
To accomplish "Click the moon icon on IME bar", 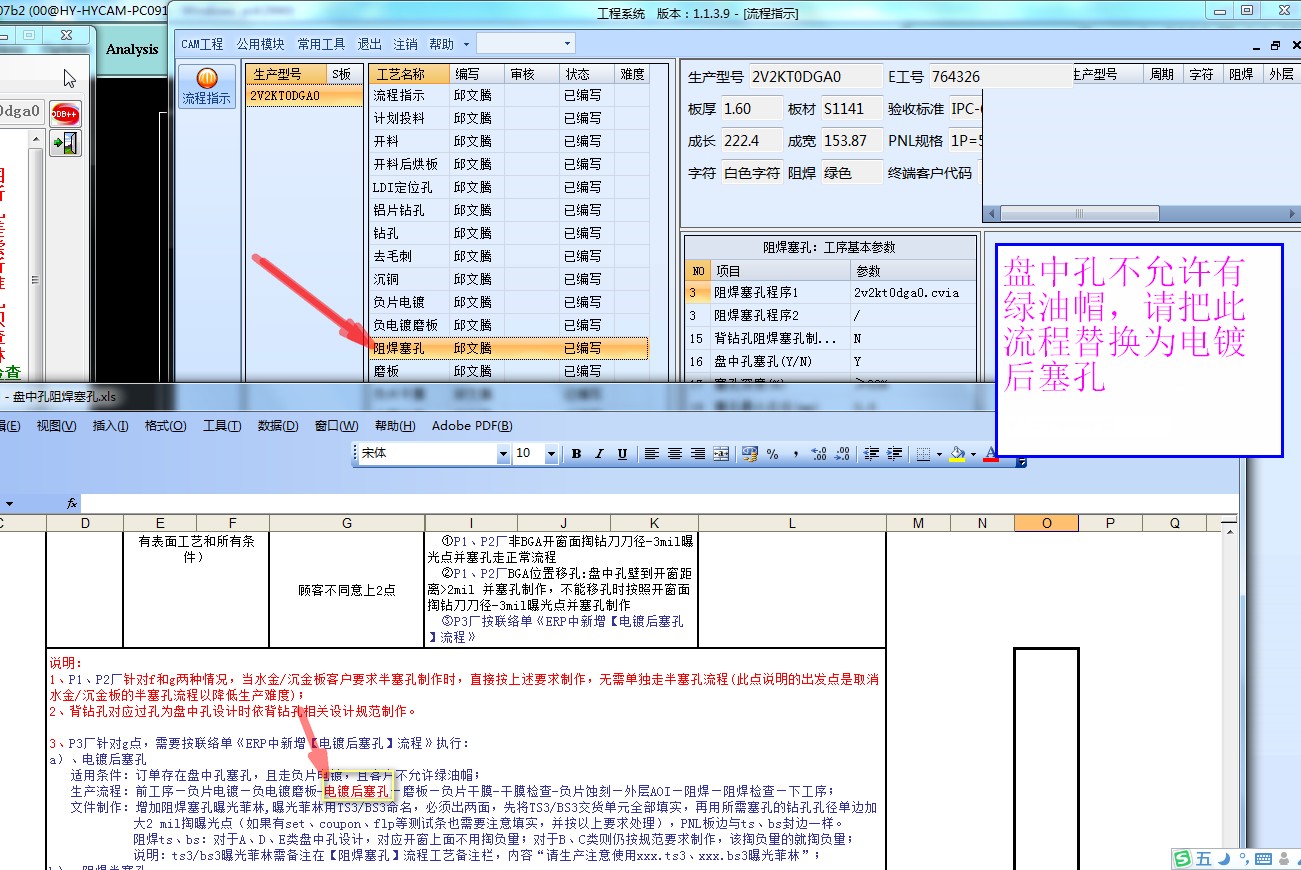I will [1223, 859].
